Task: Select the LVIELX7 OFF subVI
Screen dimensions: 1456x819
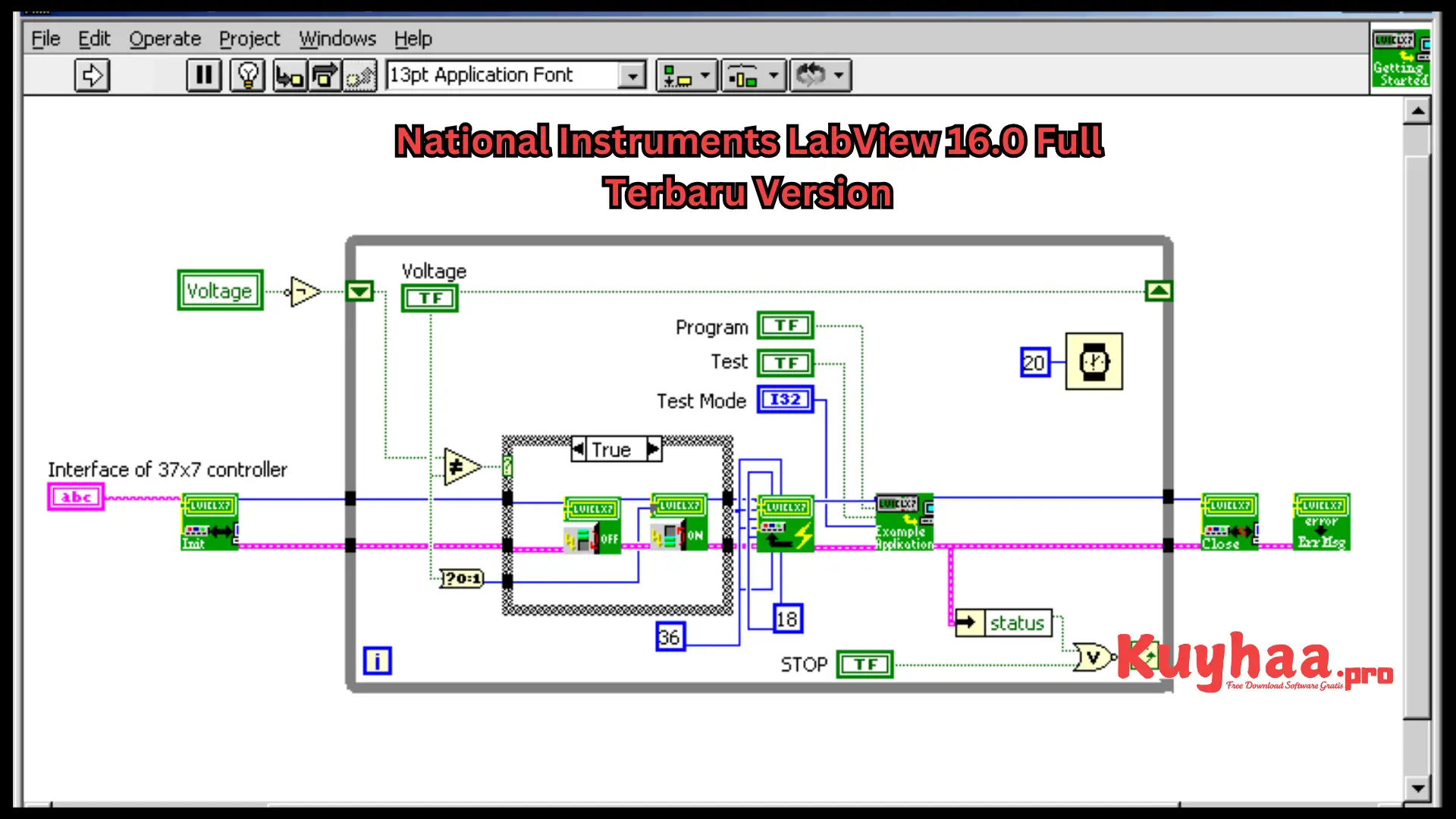Action: [592, 526]
